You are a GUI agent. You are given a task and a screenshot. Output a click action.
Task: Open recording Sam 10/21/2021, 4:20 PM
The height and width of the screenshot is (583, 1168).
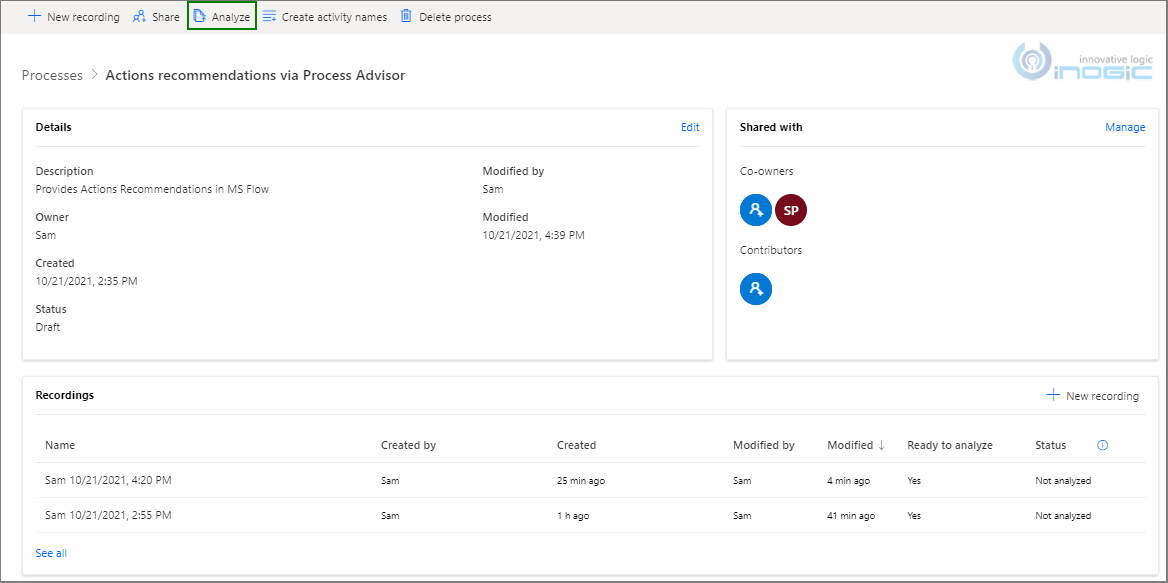108,480
